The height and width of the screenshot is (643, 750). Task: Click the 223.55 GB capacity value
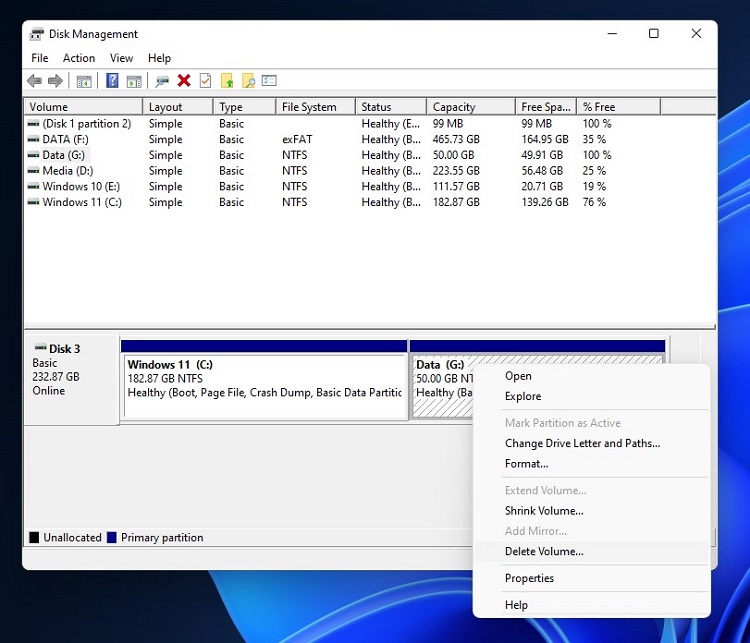(x=456, y=170)
